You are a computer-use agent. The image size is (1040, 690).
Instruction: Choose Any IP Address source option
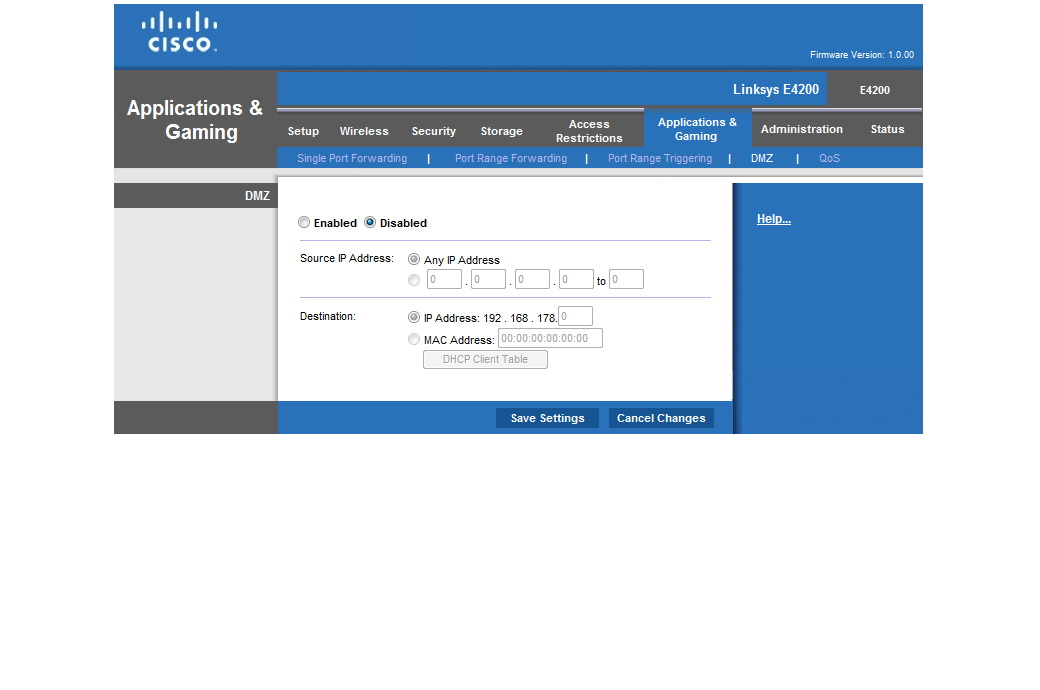click(414, 260)
